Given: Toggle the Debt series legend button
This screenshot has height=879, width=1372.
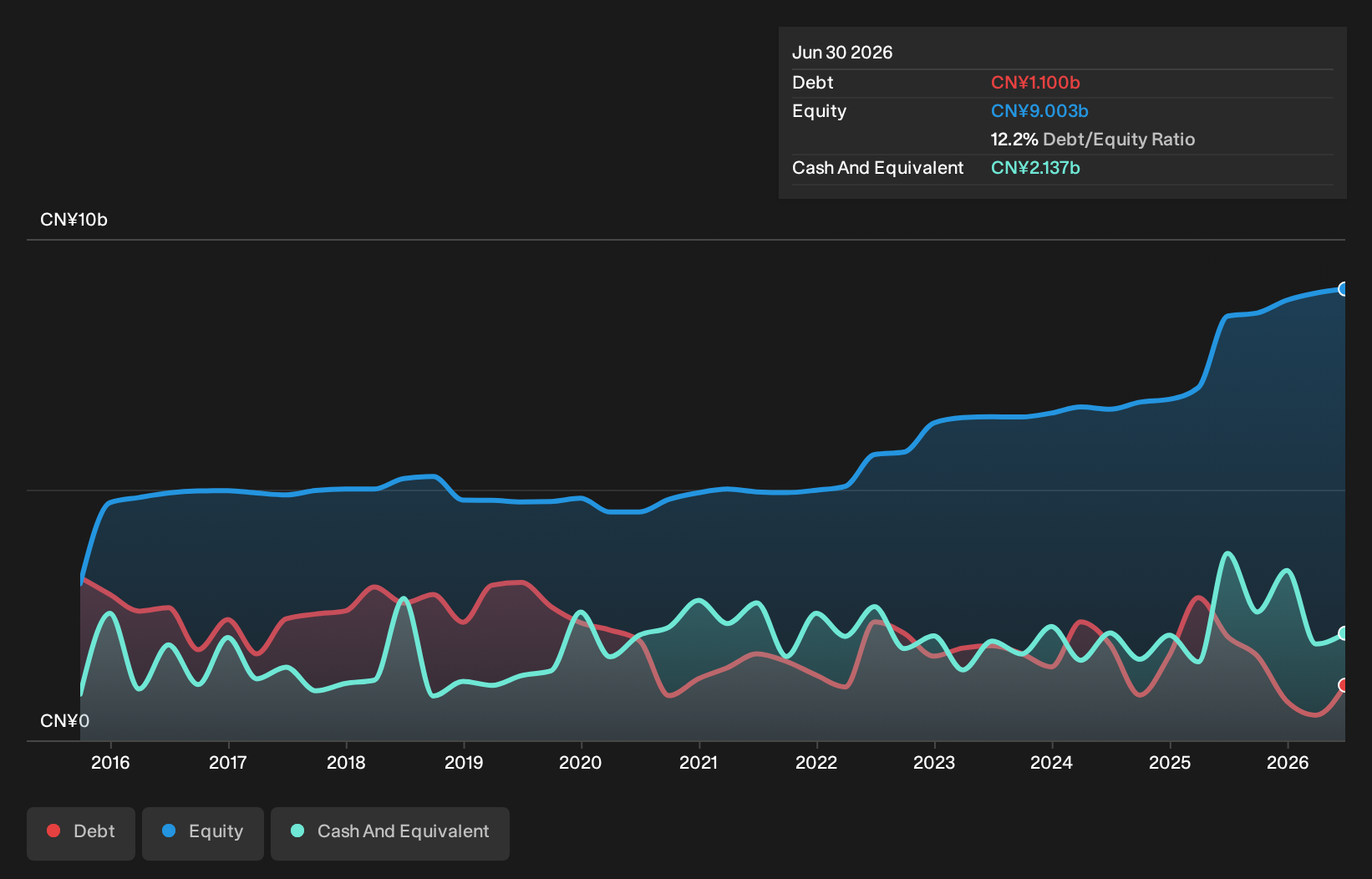Looking at the screenshot, I should [x=81, y=833].
